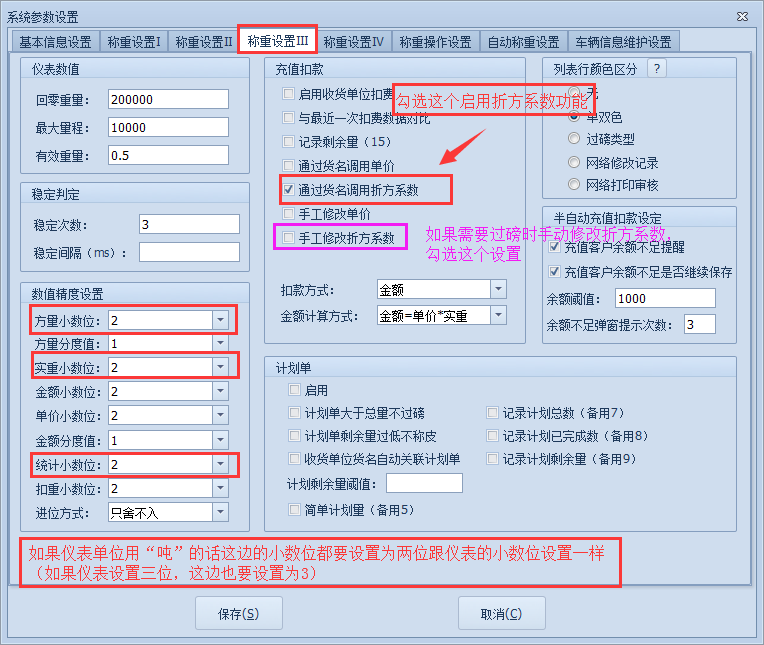This screenshot has height=645, width=764.
Task: Expand the 单价小数位 dropdown
Action: (x=220, y=415)
